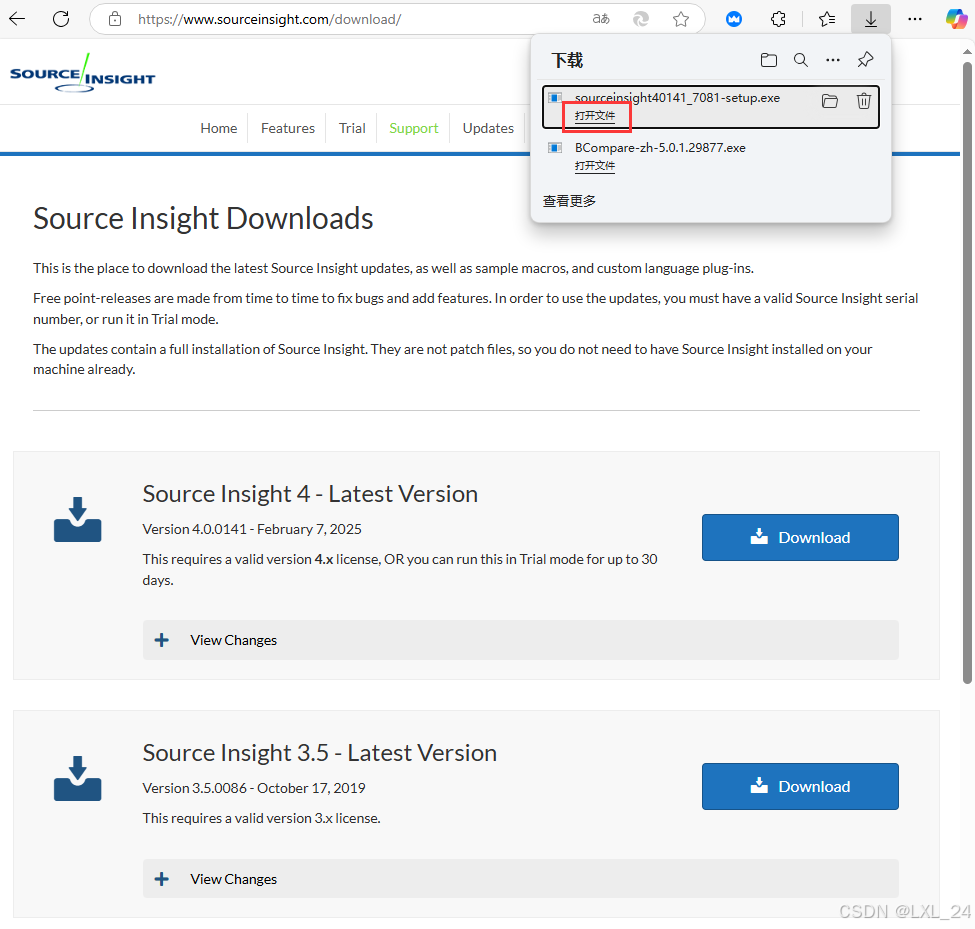975x929 pixels.
Task: Open the Trial nav item
Action: coord(352,128)
